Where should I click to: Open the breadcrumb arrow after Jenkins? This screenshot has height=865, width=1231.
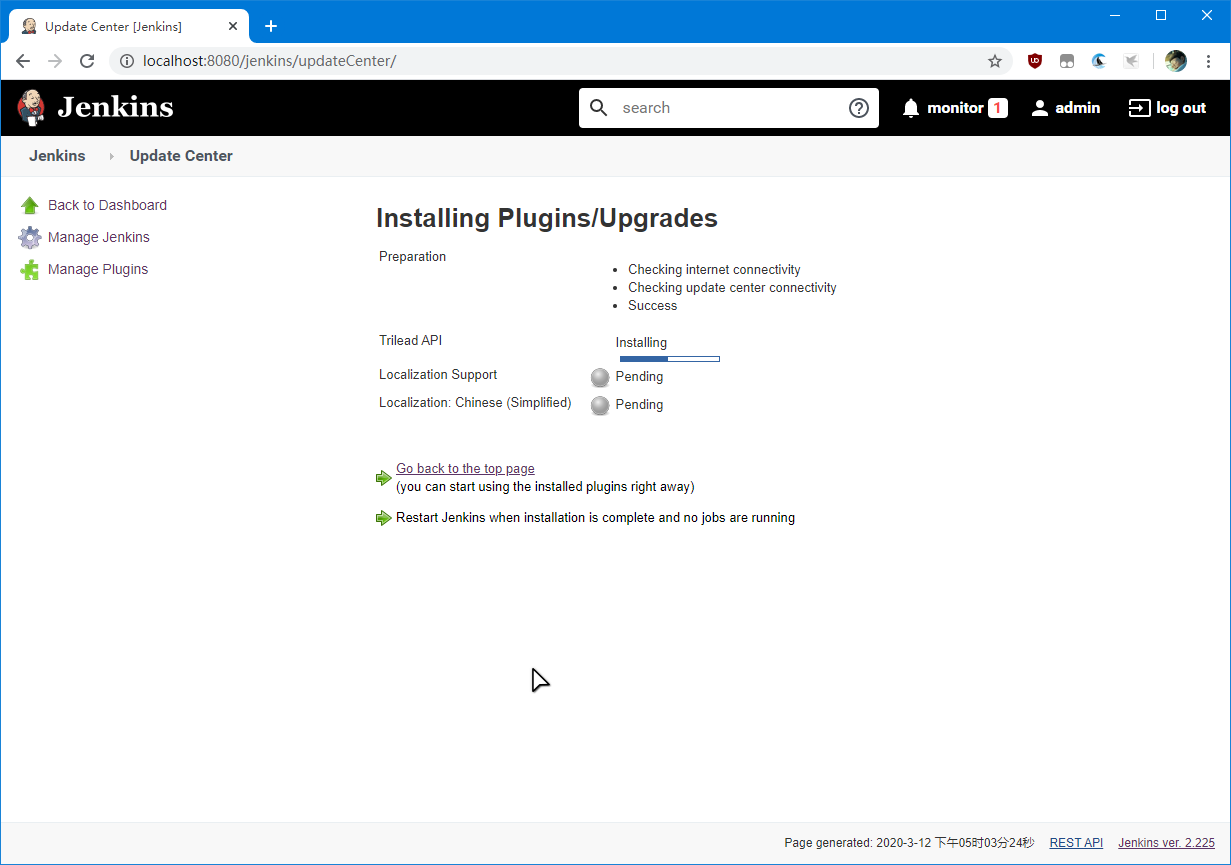click(x=111, y=156)
